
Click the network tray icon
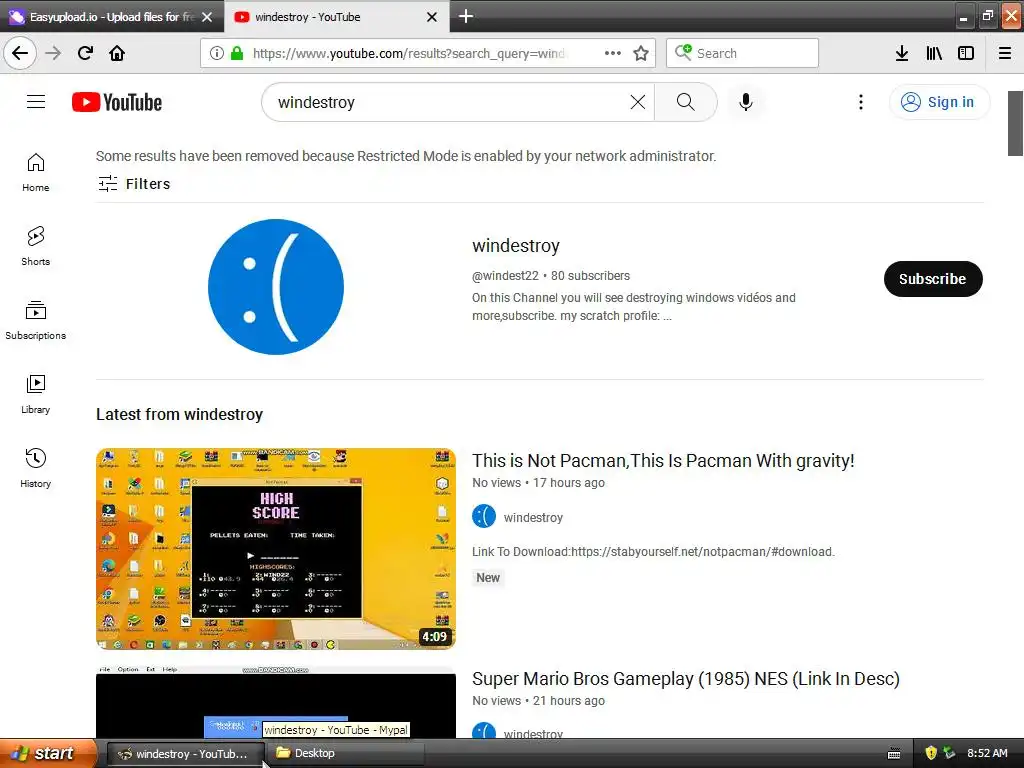pyautogui.click(x=949, y=753)
